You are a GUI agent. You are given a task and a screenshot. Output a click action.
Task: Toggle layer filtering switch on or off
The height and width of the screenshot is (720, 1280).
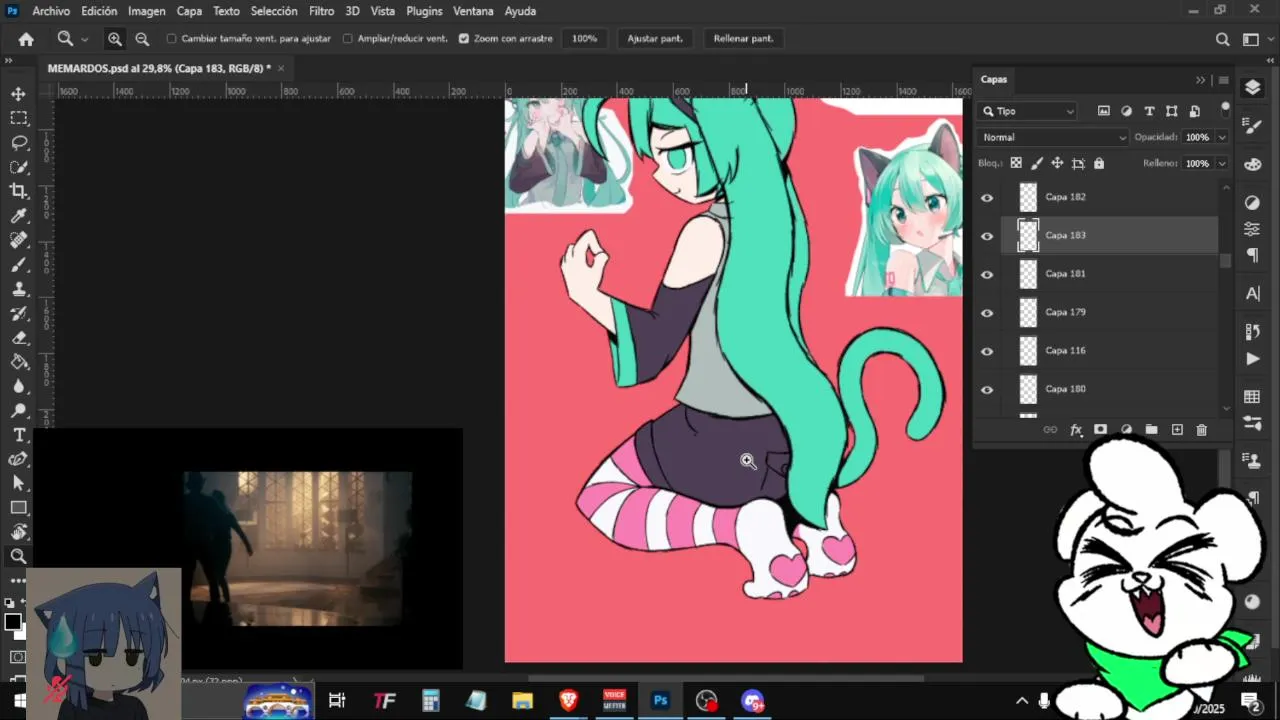[x=1225, y=109]
